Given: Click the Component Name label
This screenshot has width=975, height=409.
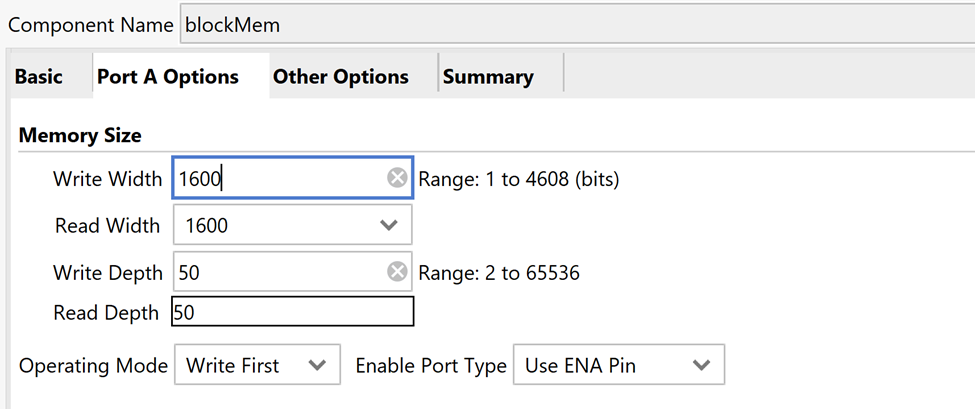Looking at the screenshot, I should (90, 25).
